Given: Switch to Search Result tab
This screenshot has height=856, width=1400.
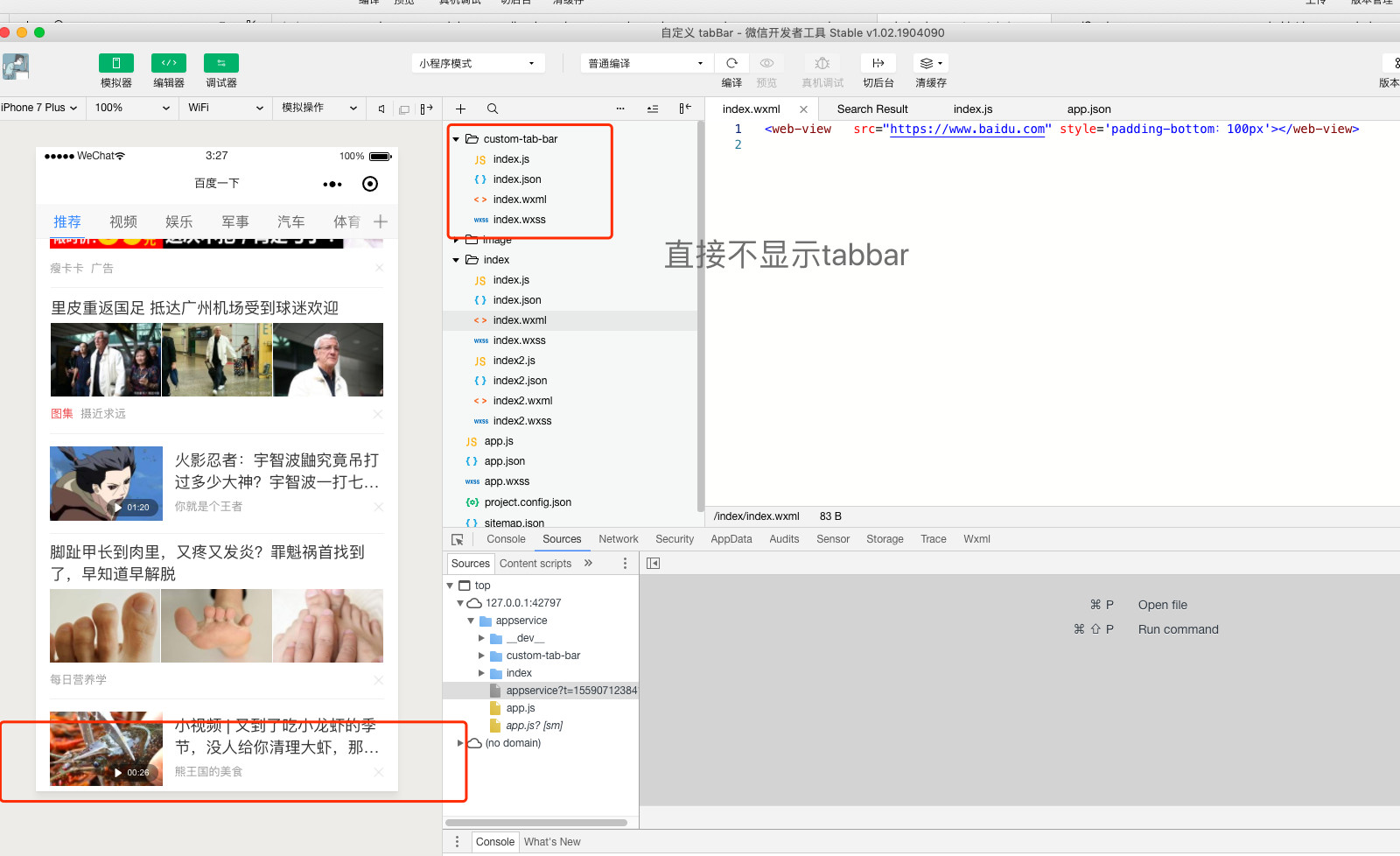Looking at the screenshot, I should point(872,109).
